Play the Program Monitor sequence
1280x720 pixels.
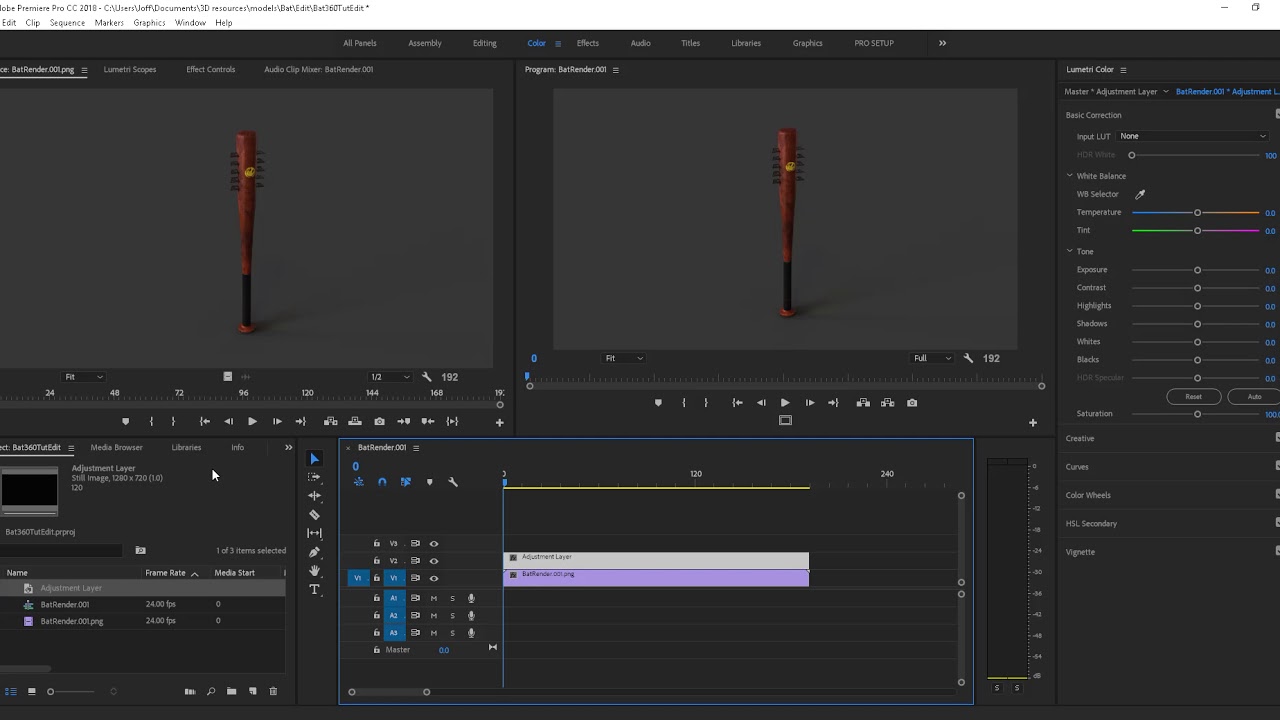[785, 403]
